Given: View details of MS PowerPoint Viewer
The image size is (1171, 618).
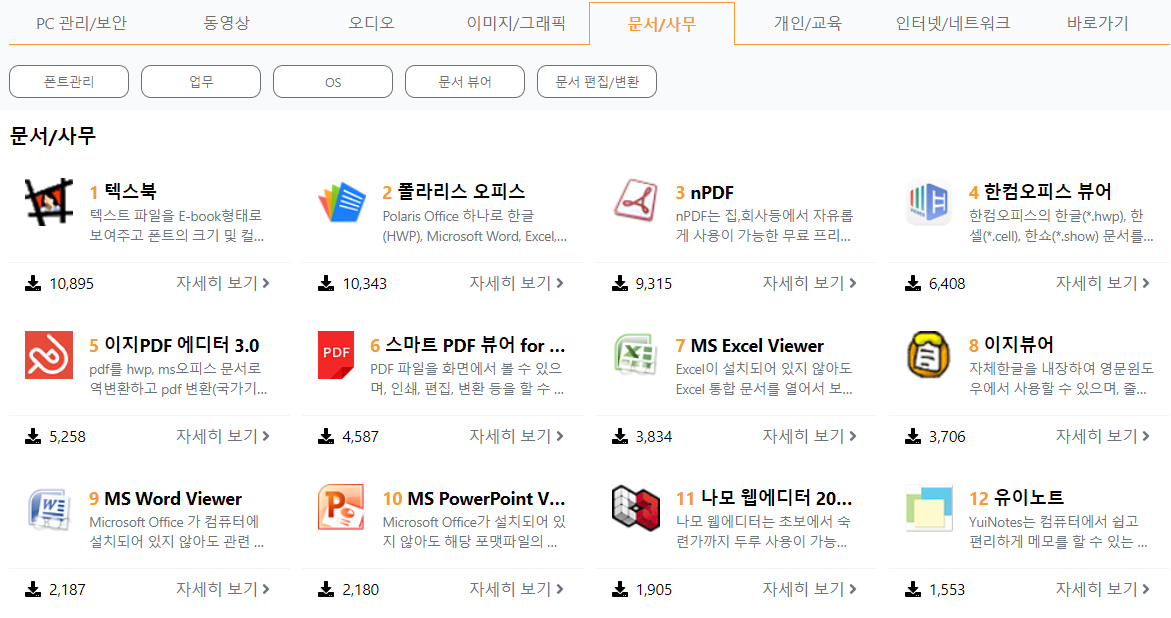Looking at the screenshot, I should coord(516,589).
